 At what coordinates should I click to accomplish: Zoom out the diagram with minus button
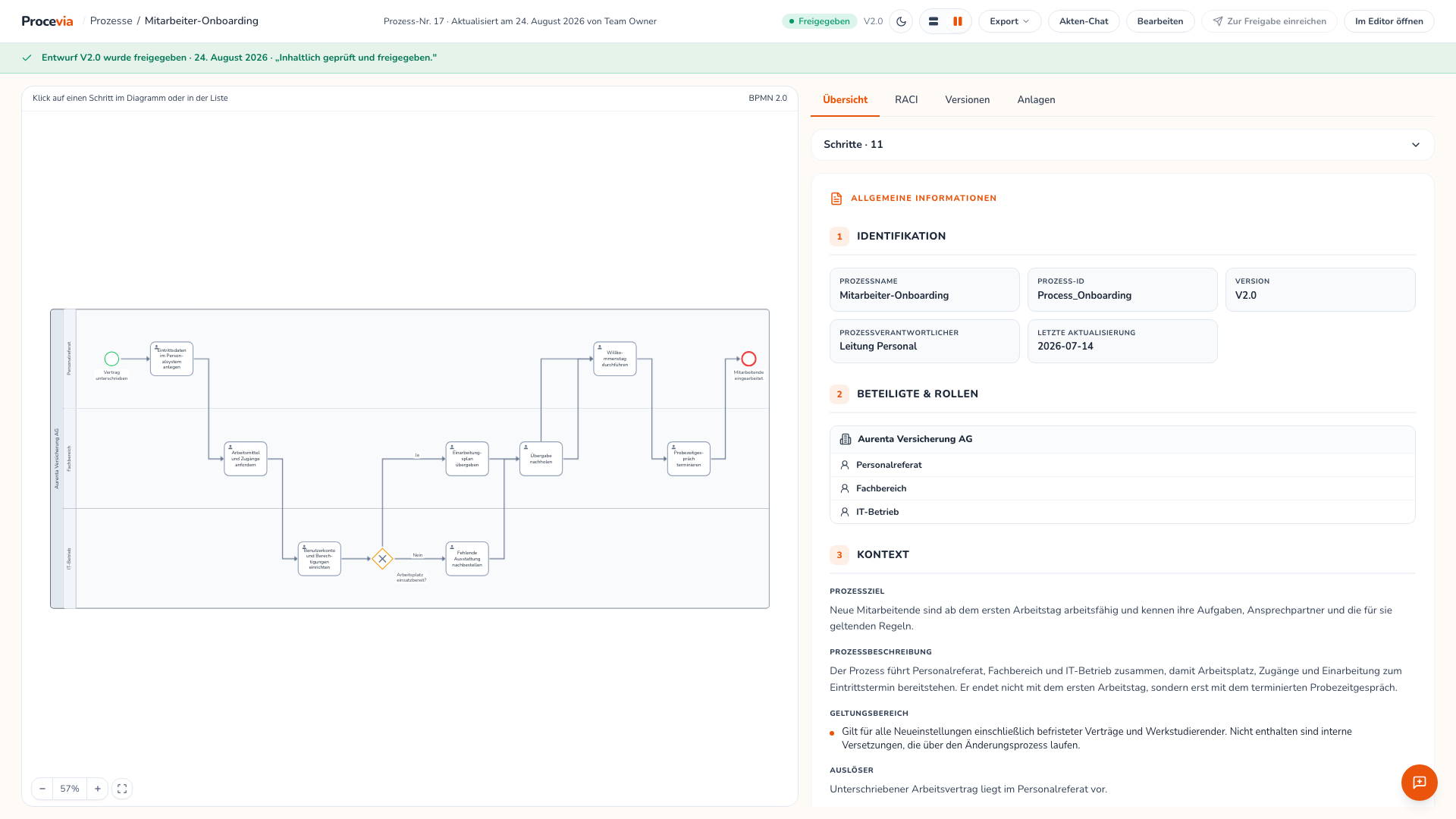[42, 789]
